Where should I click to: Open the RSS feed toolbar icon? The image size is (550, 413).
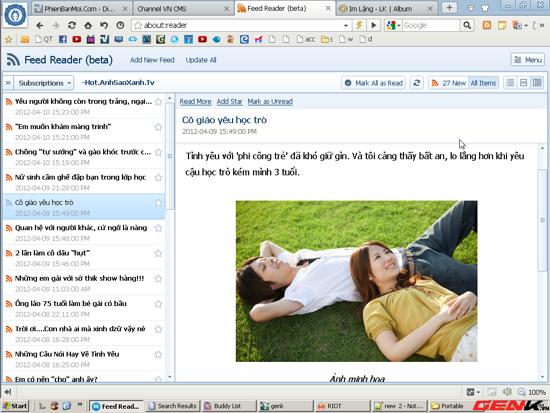(487, 25)
